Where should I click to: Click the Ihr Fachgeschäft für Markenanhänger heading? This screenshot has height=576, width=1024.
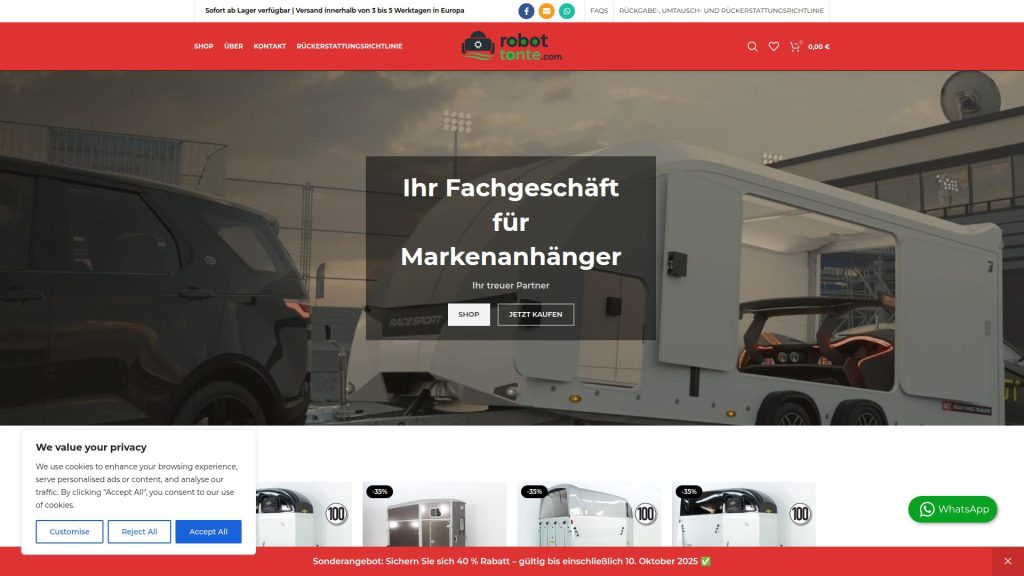(511, 222)
